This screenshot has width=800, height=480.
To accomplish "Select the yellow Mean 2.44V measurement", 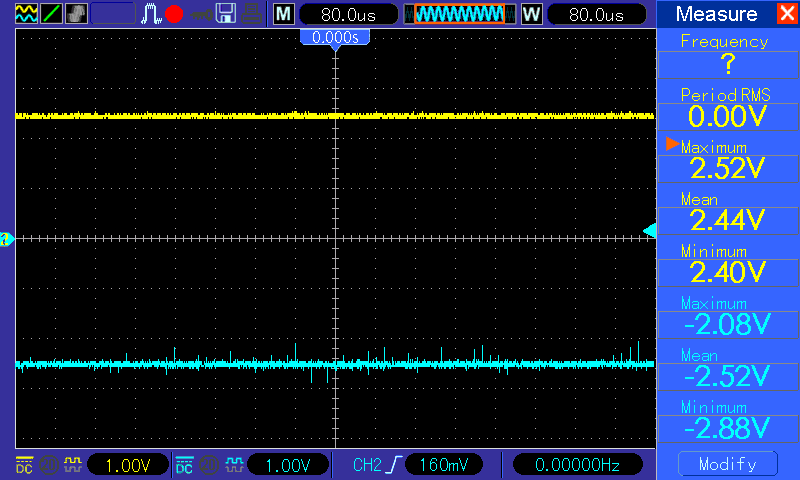I will (728, 213).
